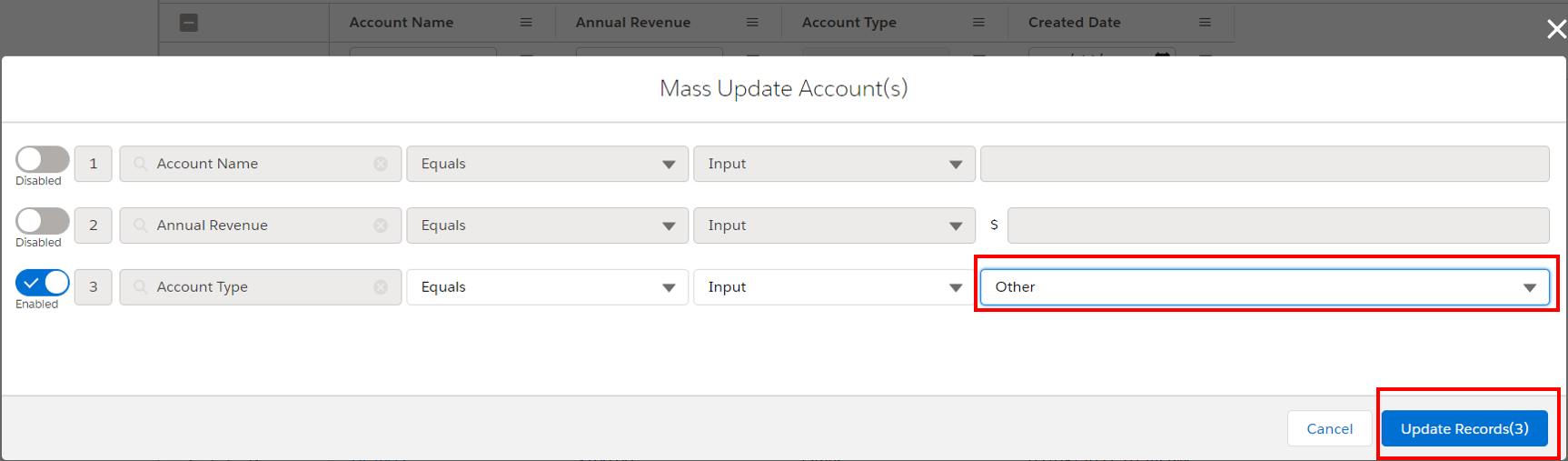The image size is (1568, 461).
Task: Clear the Account Type field selection
Action: point(381,287)
